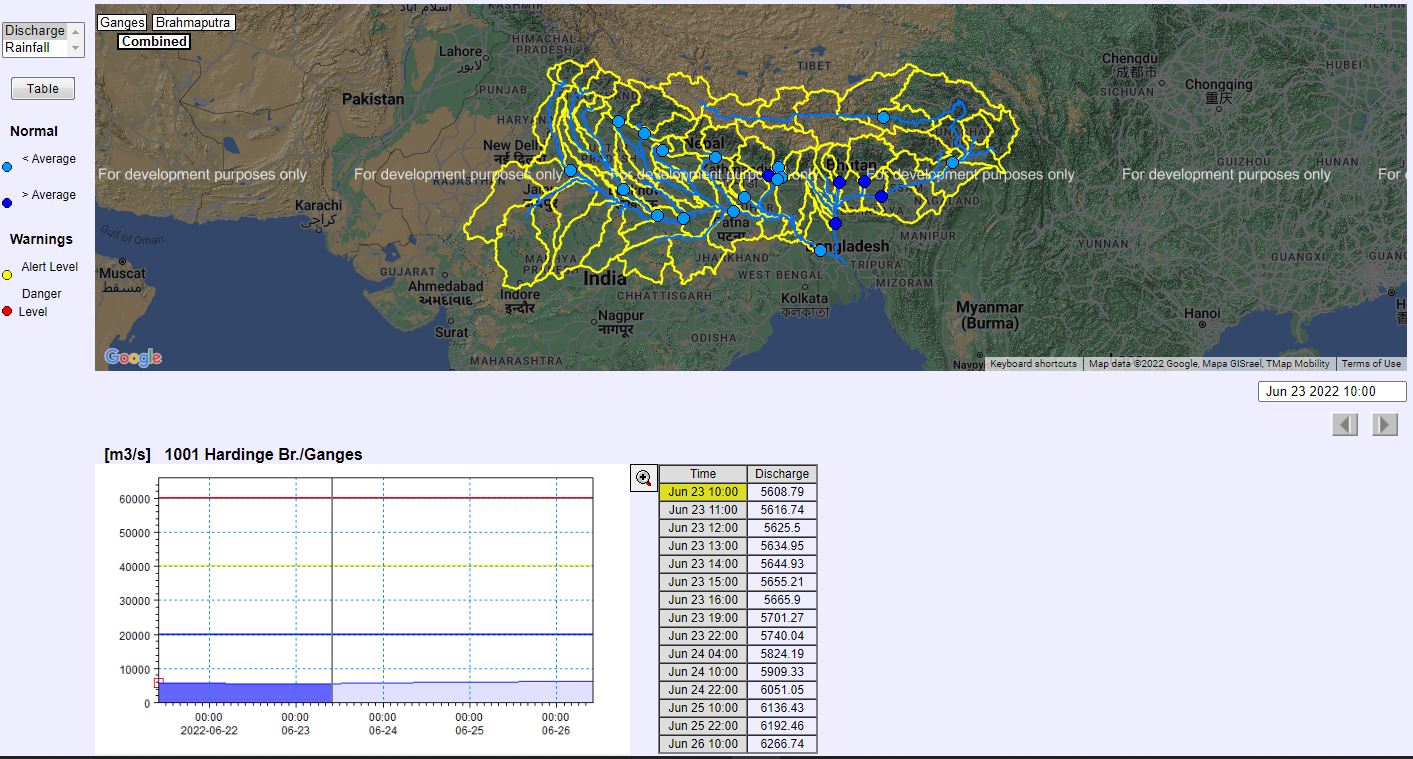This screenshot has height=759, width=1413.
Task: Select the Jun 24 04:00 time cell
Action: tap(703, 654)
